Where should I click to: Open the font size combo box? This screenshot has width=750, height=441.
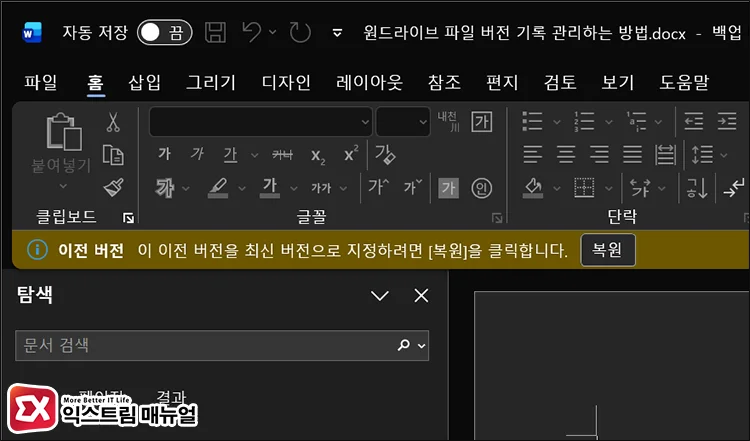(403, 121)
